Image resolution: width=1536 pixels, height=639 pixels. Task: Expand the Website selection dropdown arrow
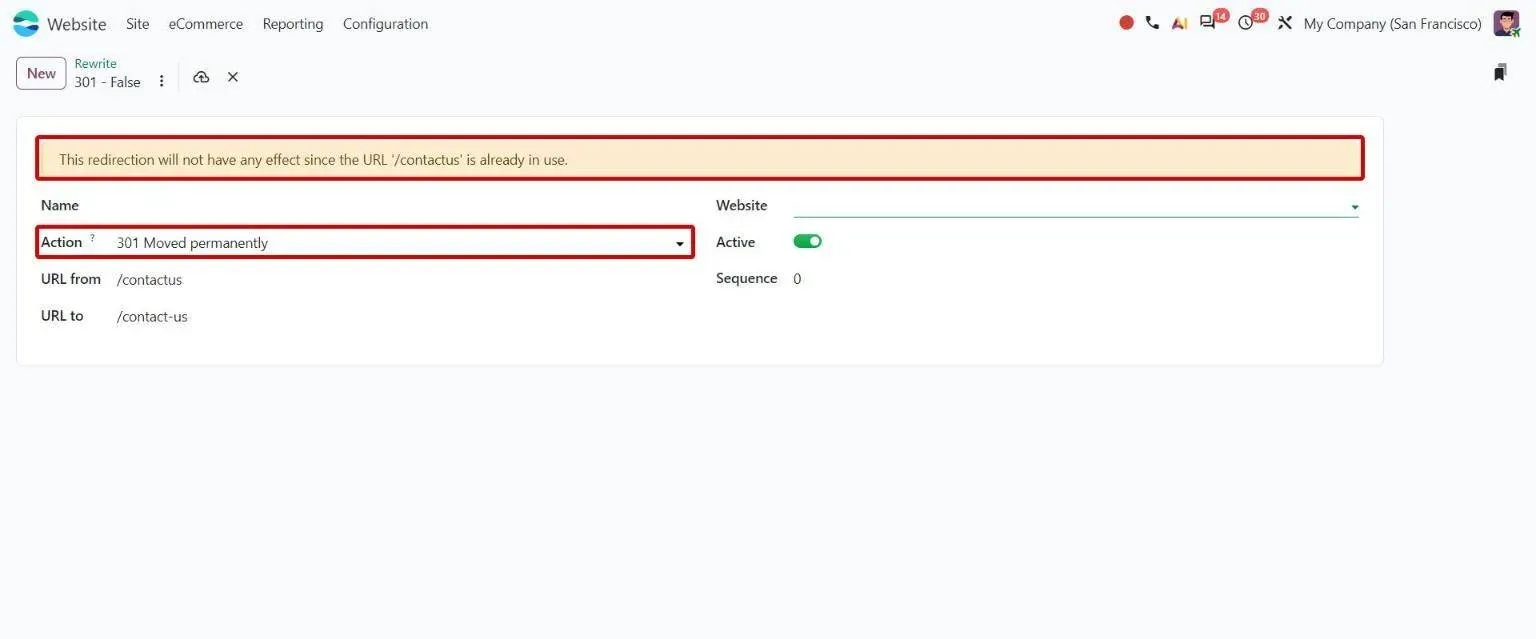pyautogui.click(x=1354, y=207)
